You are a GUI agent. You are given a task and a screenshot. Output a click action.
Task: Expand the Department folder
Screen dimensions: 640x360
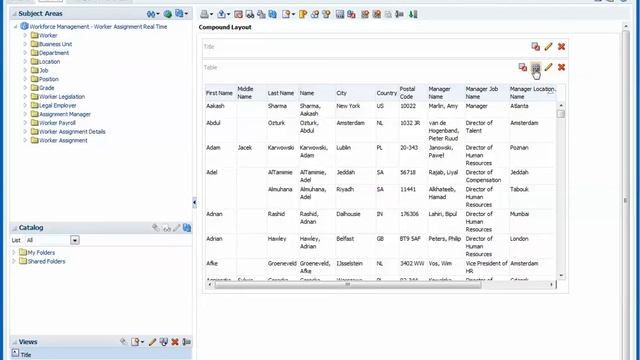pyautogui.click(x=25, y=53)
